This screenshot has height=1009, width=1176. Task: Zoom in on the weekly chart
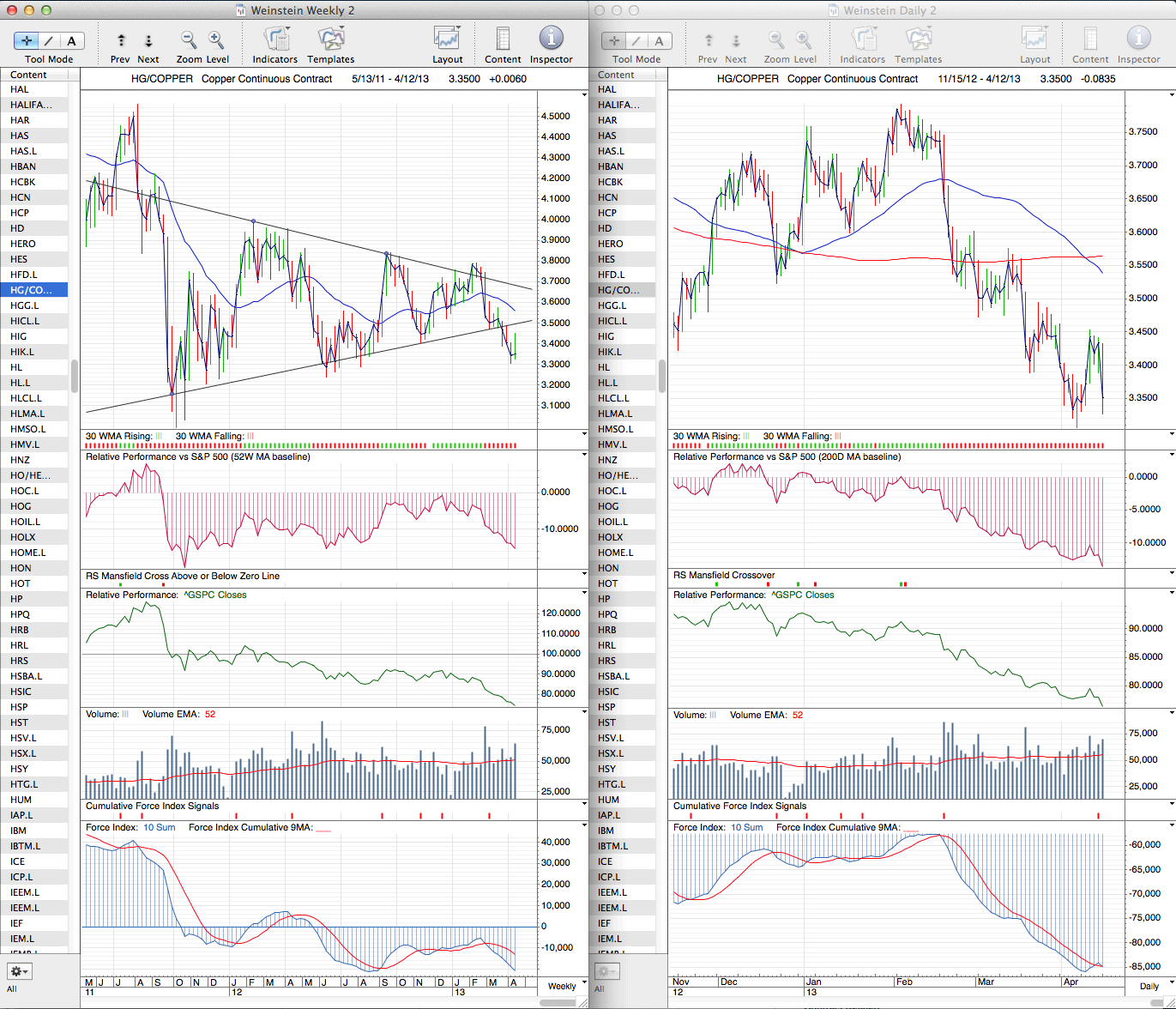216,40
